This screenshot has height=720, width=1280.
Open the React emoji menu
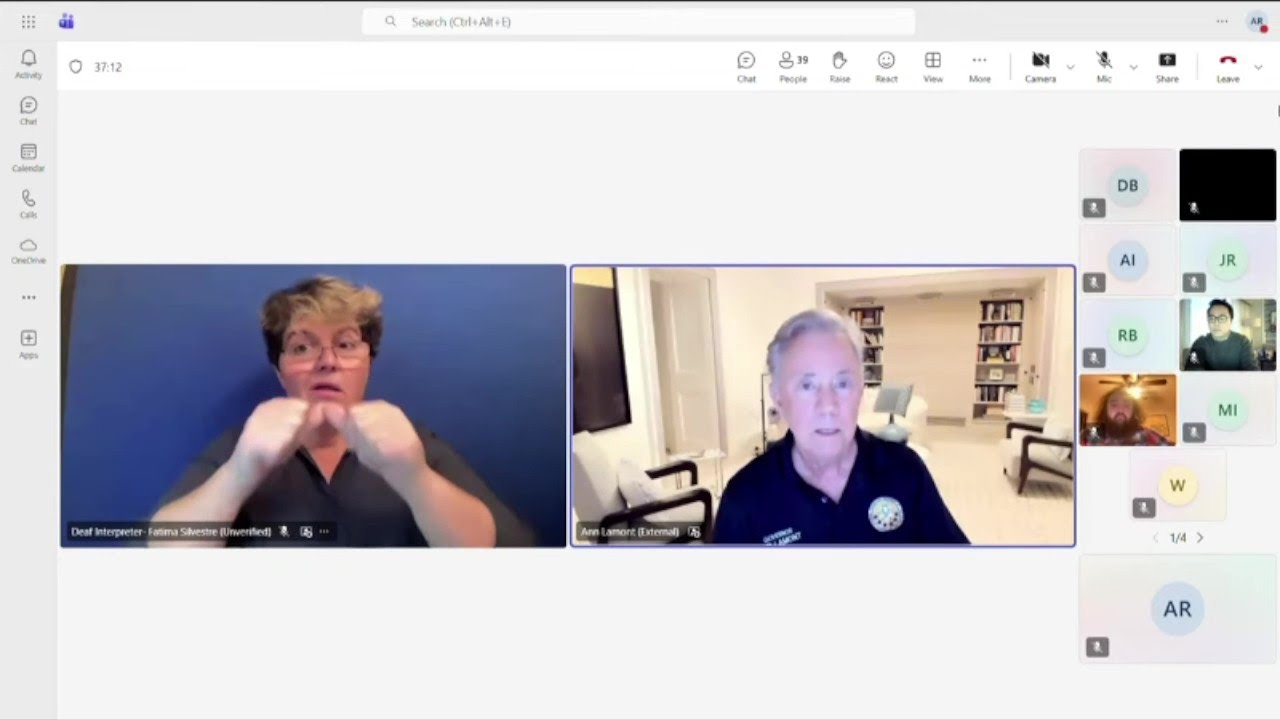coord(886,67)
